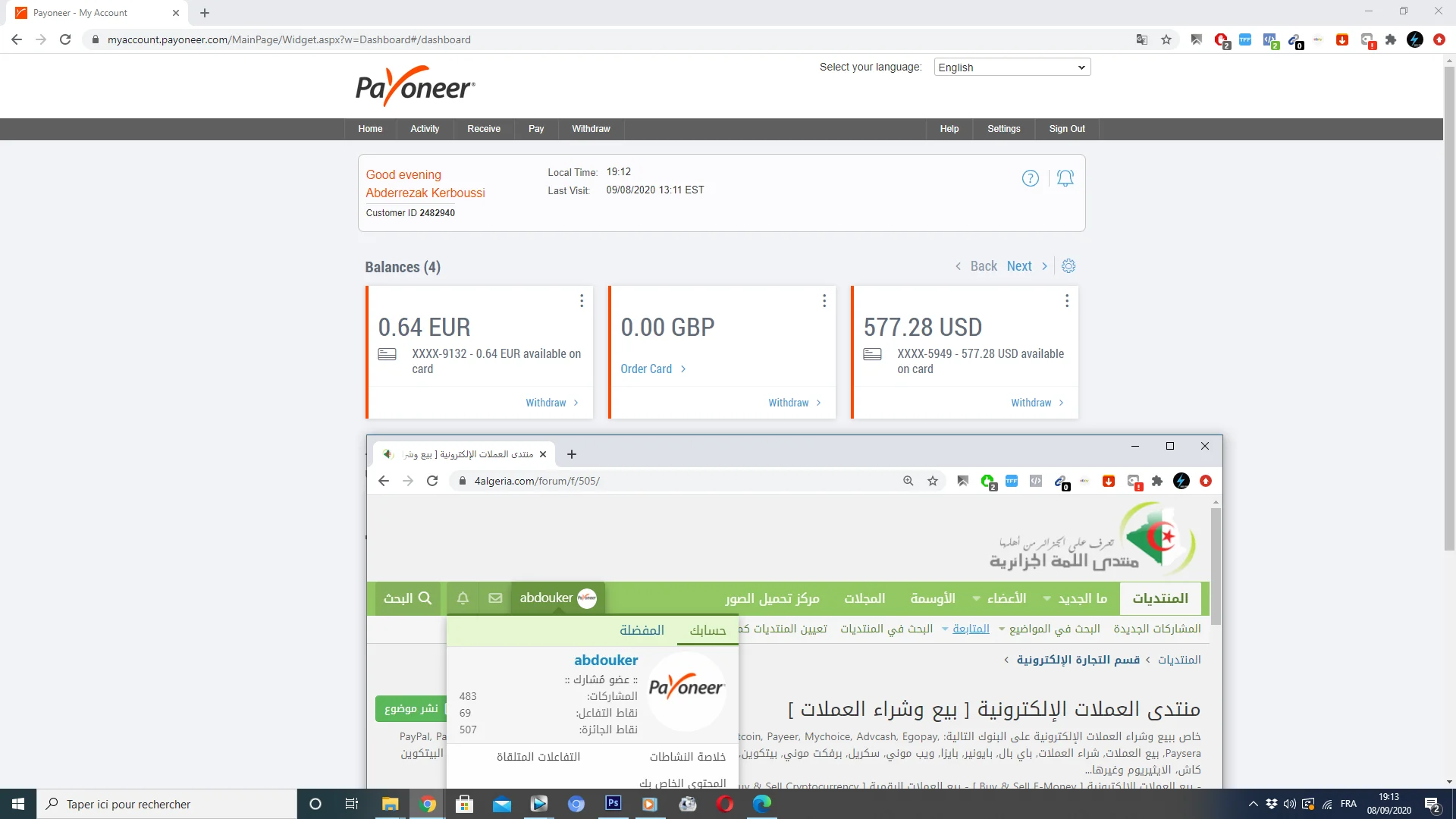This screenshot has width=1456, height=819.
Task: Open Photoshop from the Windows taskbar
Action: 613,804
